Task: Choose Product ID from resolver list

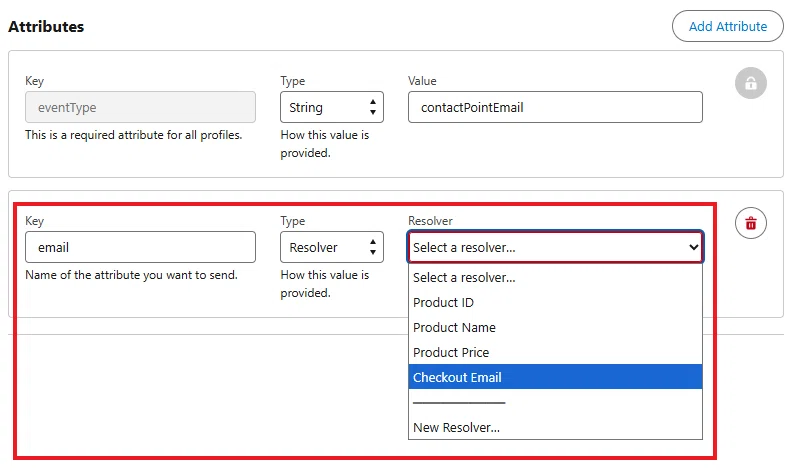Action: pyautogui.click(x=555, y=302)
